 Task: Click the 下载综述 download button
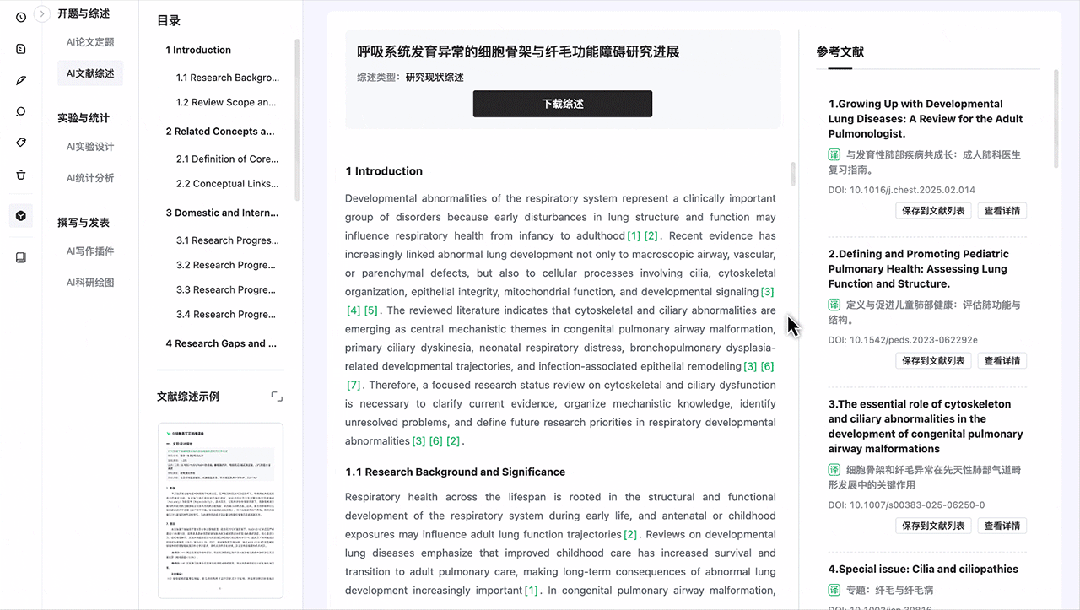(x=562, y=103)
